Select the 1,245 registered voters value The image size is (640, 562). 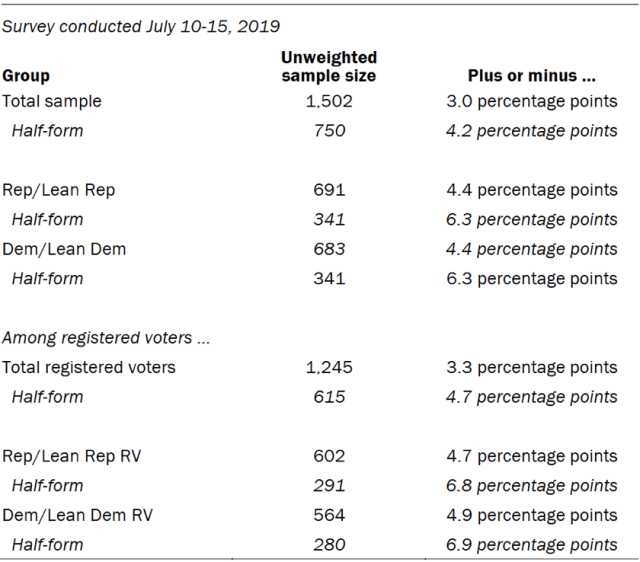tap(329, 367)
